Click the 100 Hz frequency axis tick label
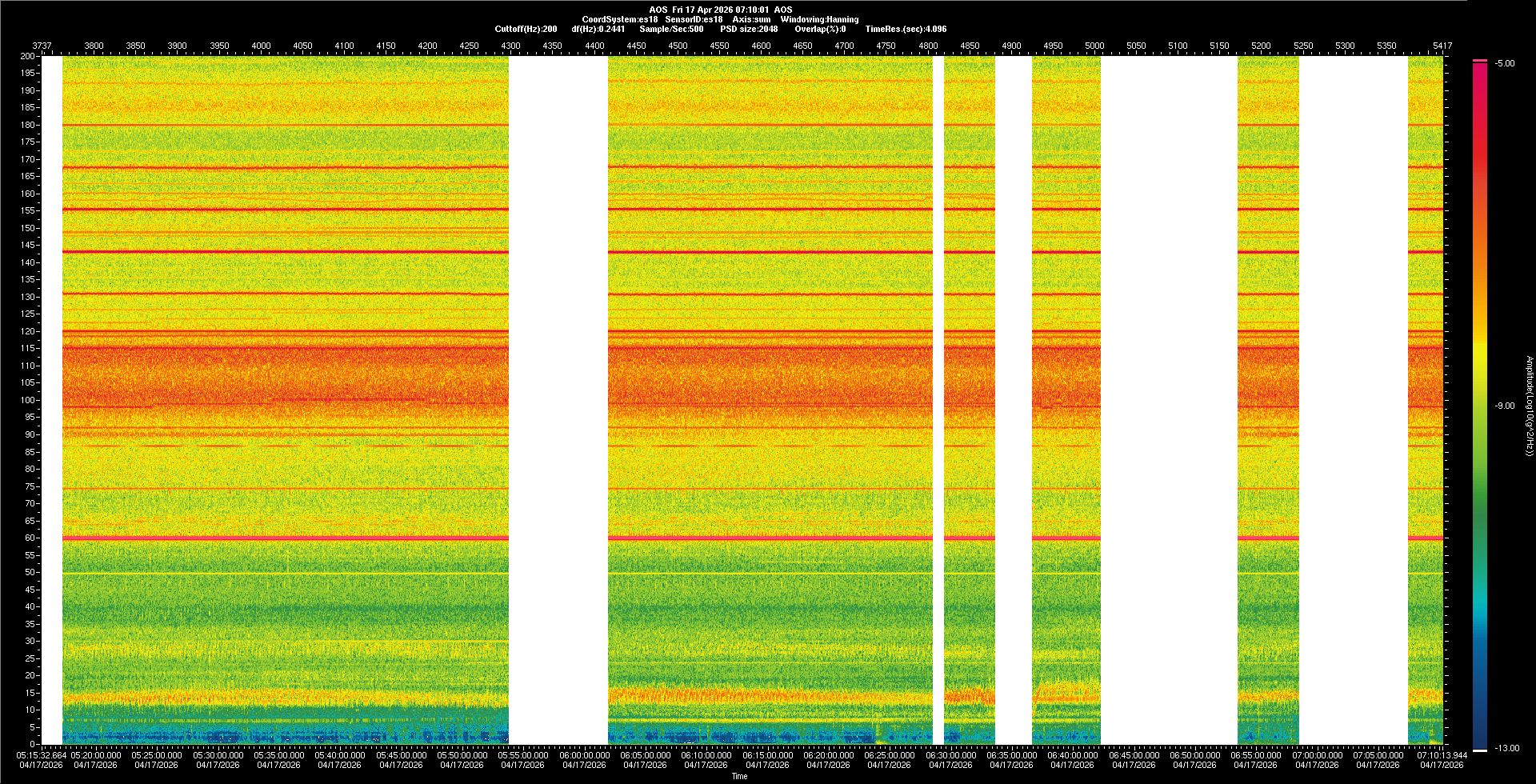The height and width of the screenshot is (784, 1536). (27, 400)
